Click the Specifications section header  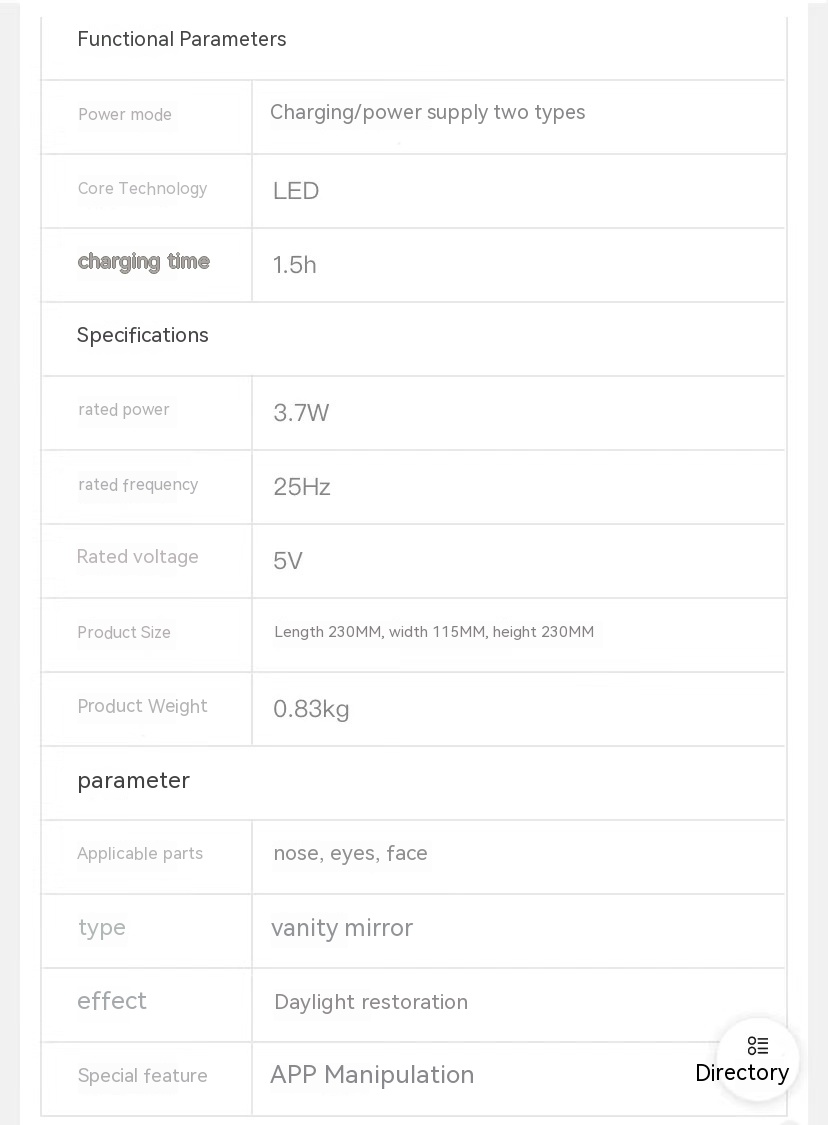(143, 335)
